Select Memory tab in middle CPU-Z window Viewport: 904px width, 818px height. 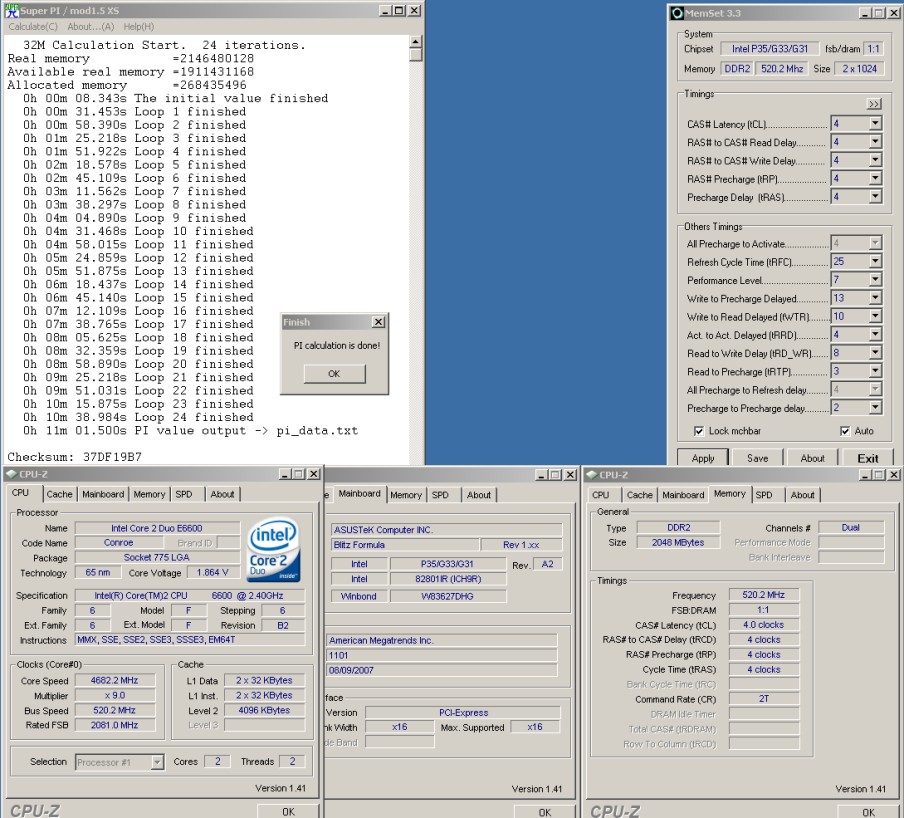[x=406, y=495]
